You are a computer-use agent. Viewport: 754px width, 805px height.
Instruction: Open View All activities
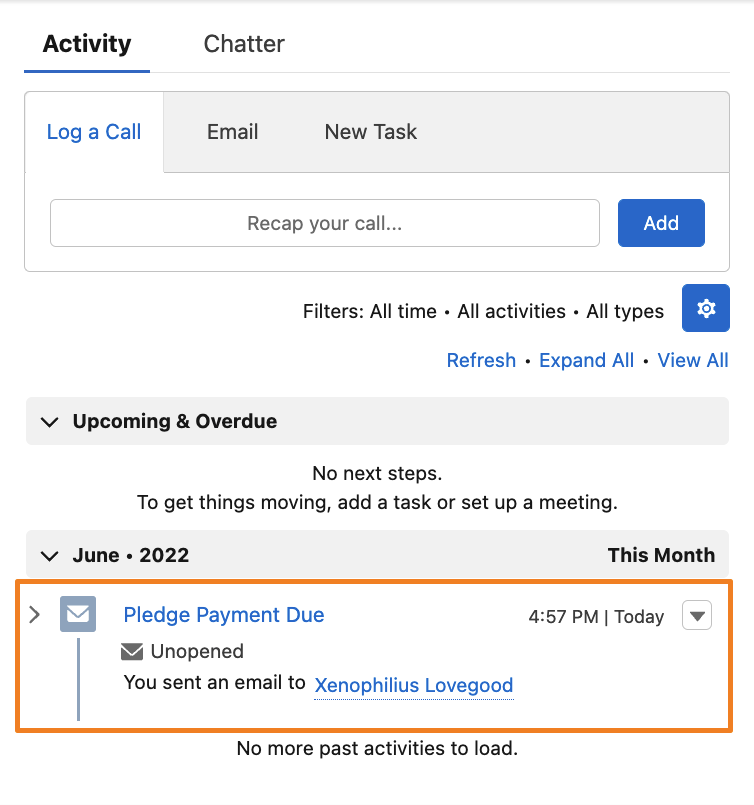[693, 360]
